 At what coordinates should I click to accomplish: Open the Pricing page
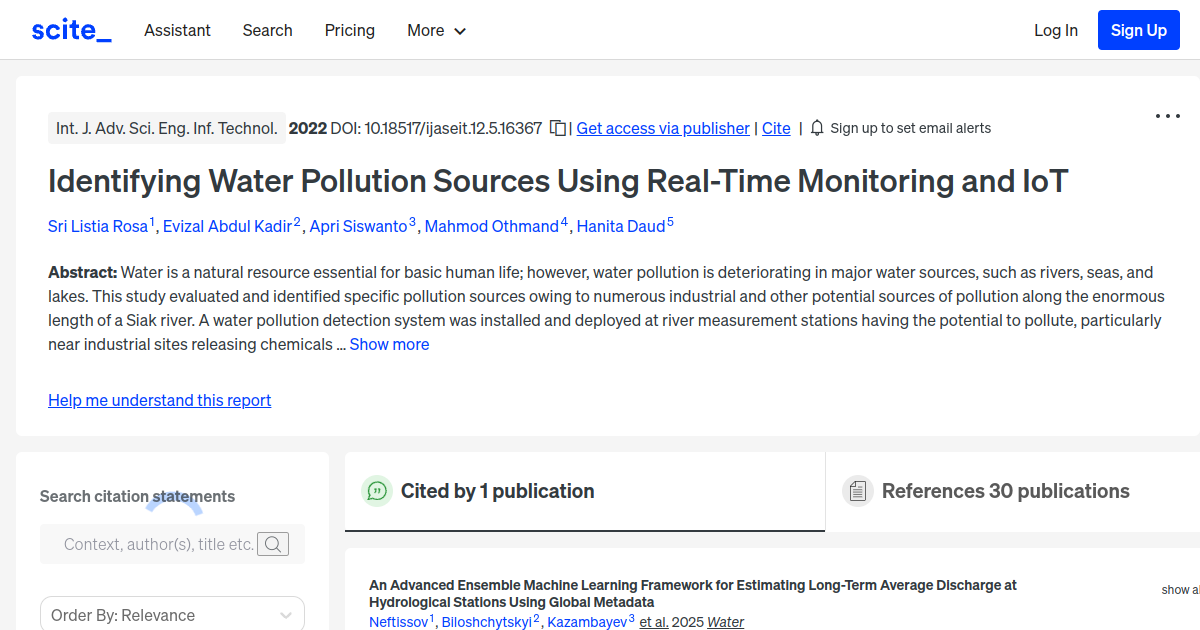pyautogui.click(x=349, y=30)
